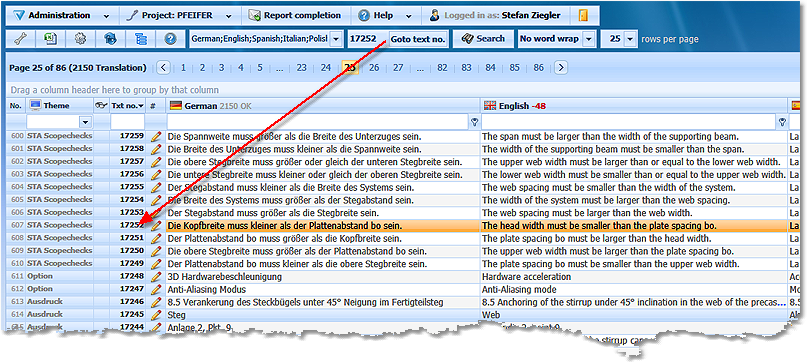The image size is (807, 364).
Task: Open the languages selection dropdown
Action: 336,39
